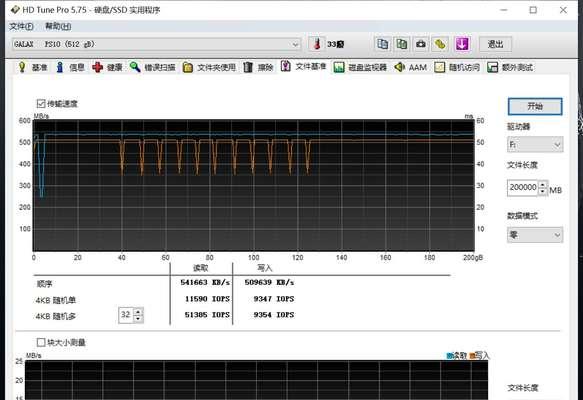Open the 帮助 Help menu
Viewport: 583px width, 400px height.
[x=58, y=26]
